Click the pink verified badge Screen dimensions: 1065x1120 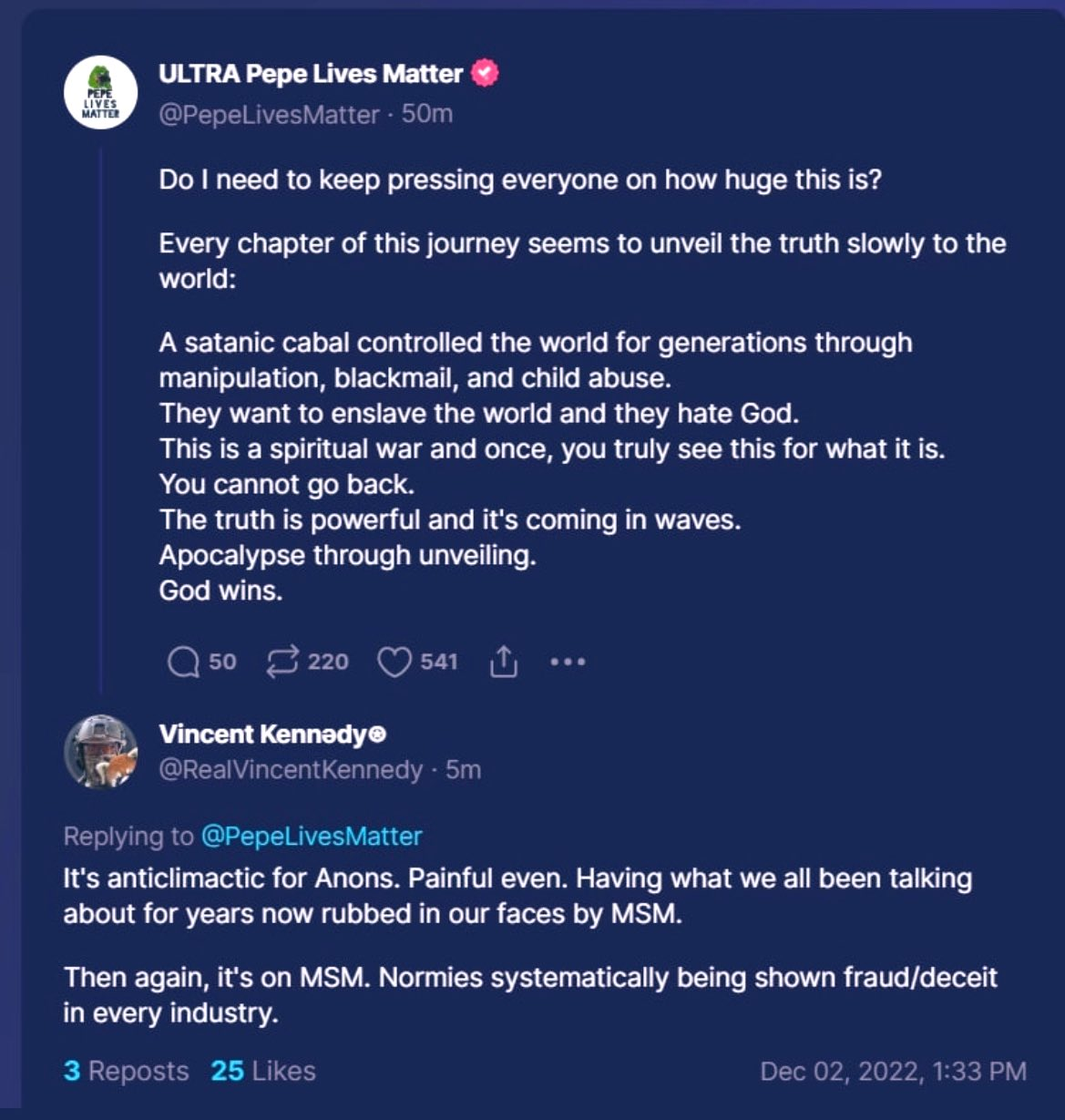coord(485,74)
